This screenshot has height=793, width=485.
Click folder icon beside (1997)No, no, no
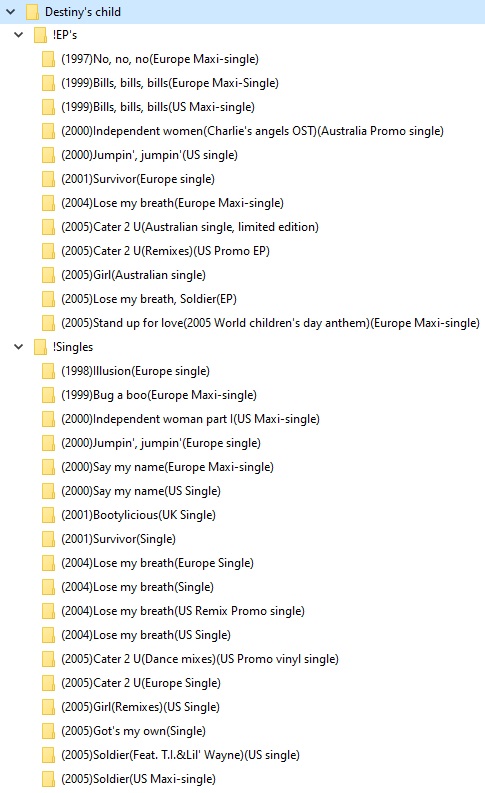(x=48, y=59)
